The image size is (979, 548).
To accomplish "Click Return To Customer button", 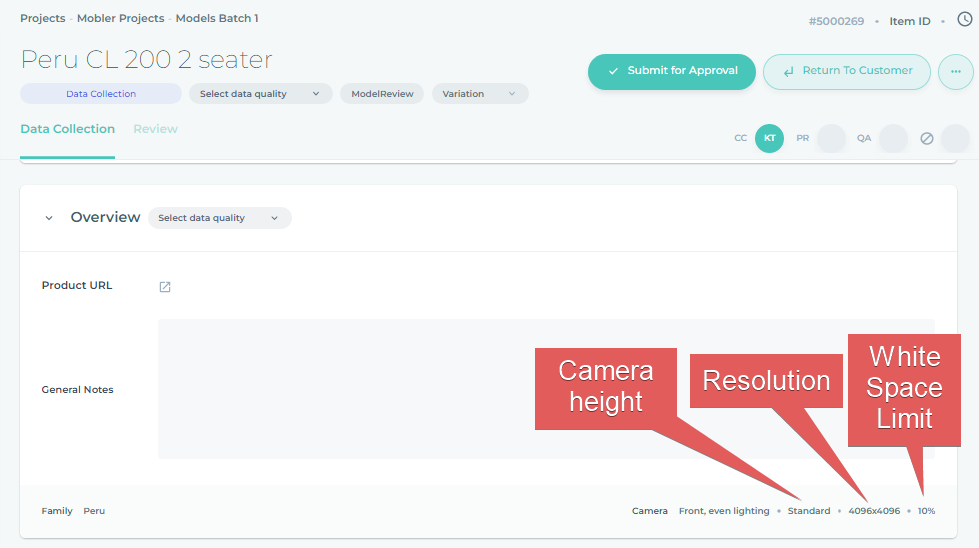I will (846, 72).
